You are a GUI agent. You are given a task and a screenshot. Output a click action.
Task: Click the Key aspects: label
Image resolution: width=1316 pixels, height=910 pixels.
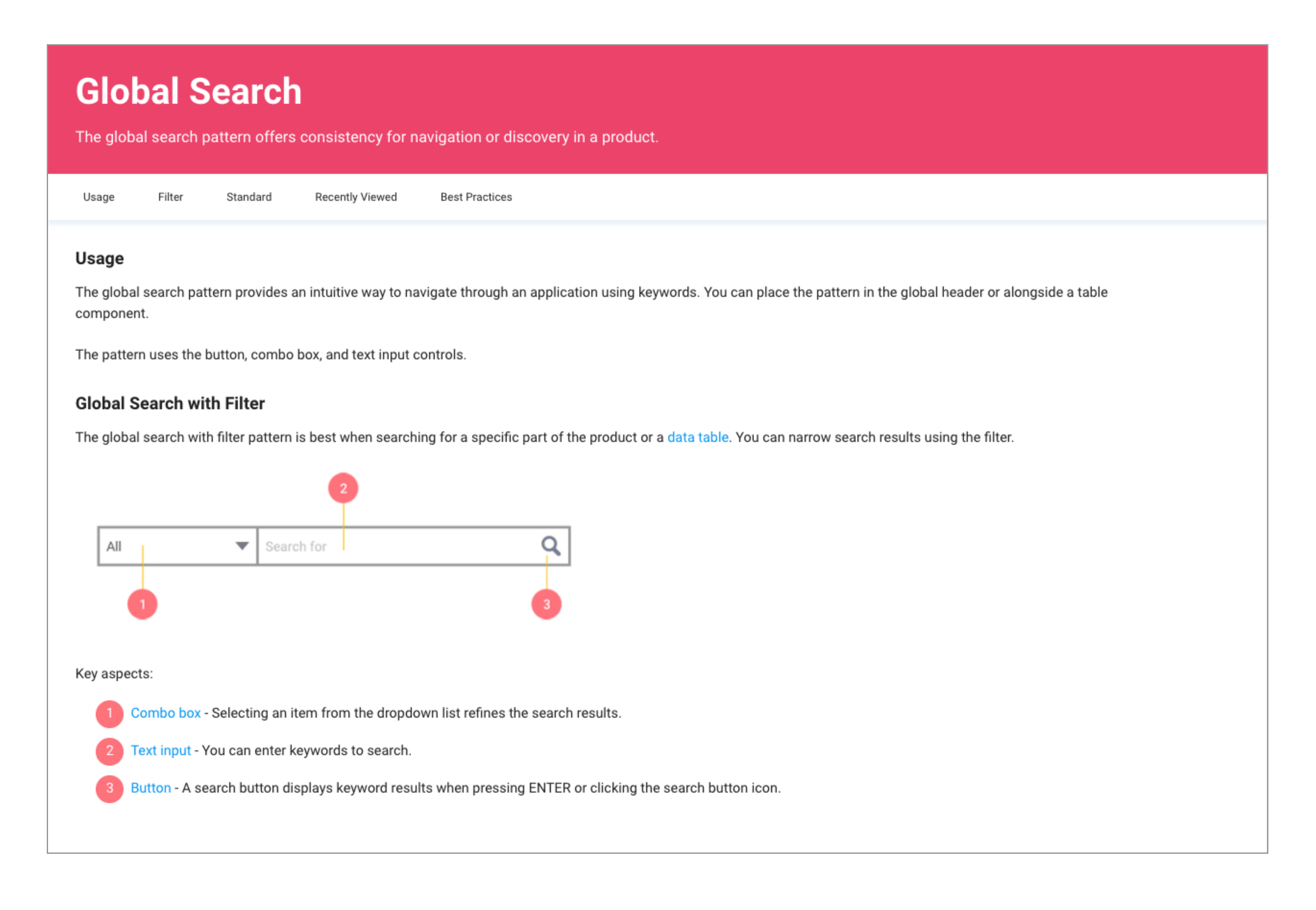pos(114,673)
